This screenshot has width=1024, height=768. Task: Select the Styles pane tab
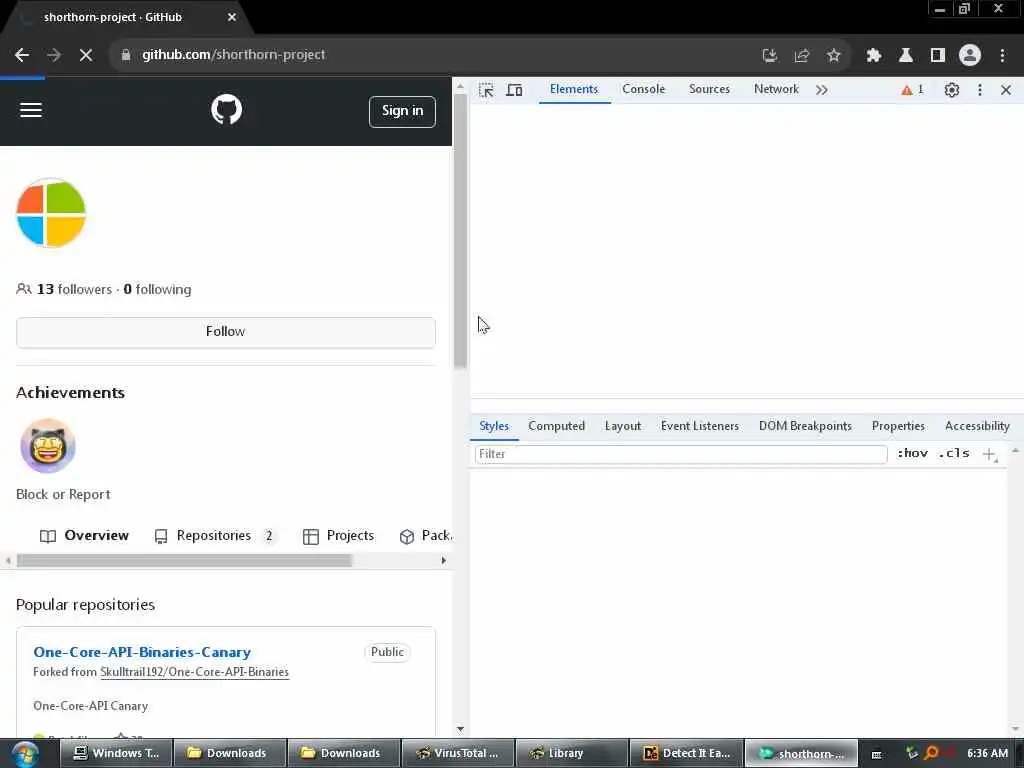coord(494,426)
